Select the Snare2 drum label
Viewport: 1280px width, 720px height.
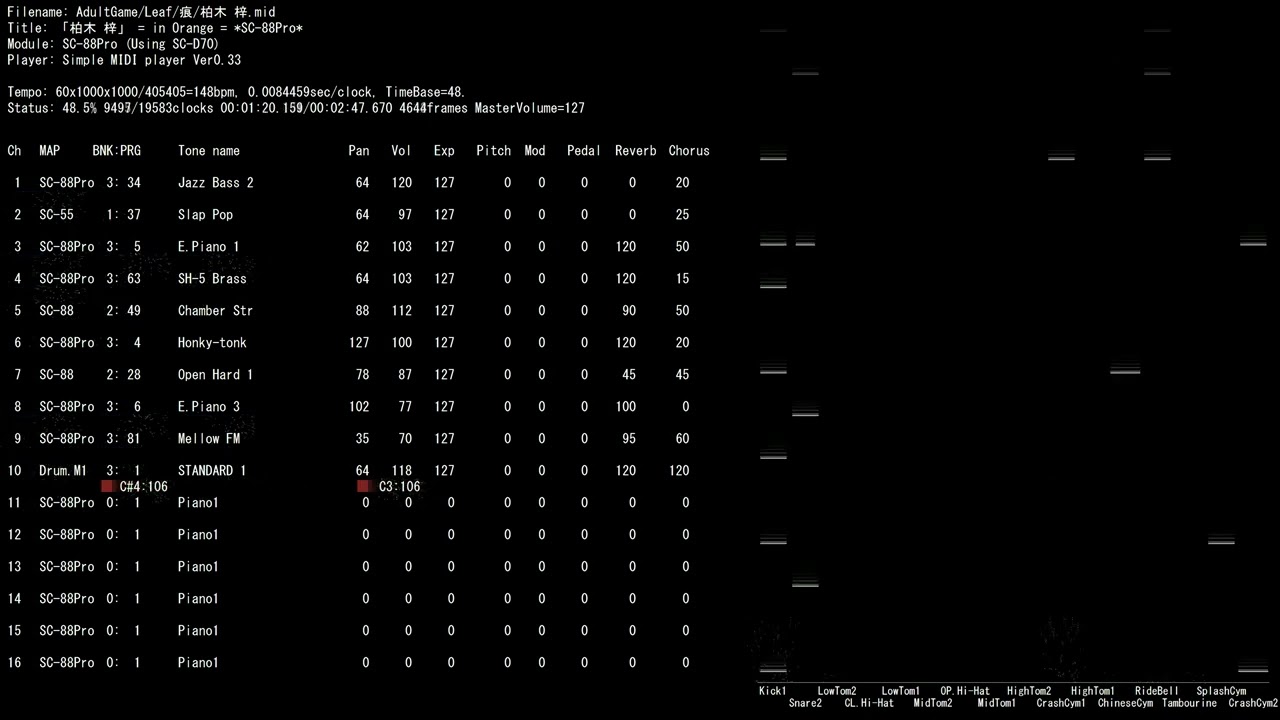point(805,703)
